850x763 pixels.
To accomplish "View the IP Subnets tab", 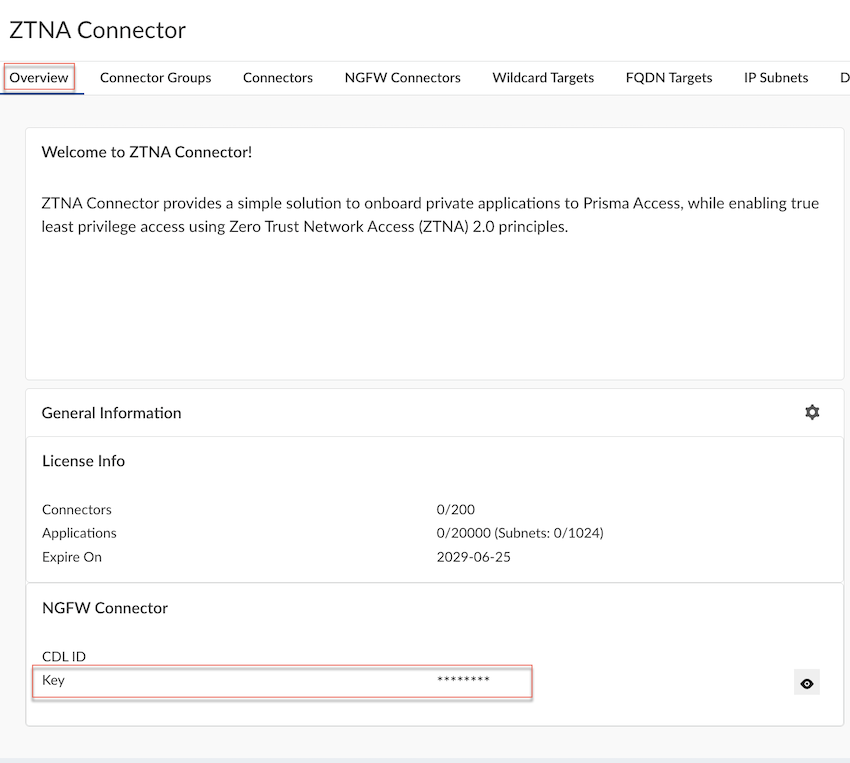I will coord(776,78).
